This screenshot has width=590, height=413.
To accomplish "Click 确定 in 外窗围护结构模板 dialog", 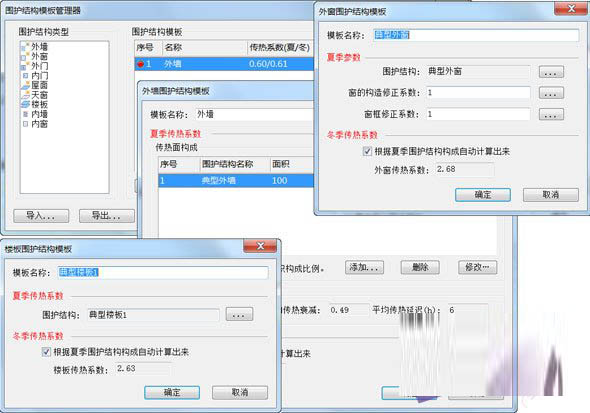I will coord(482,195).
